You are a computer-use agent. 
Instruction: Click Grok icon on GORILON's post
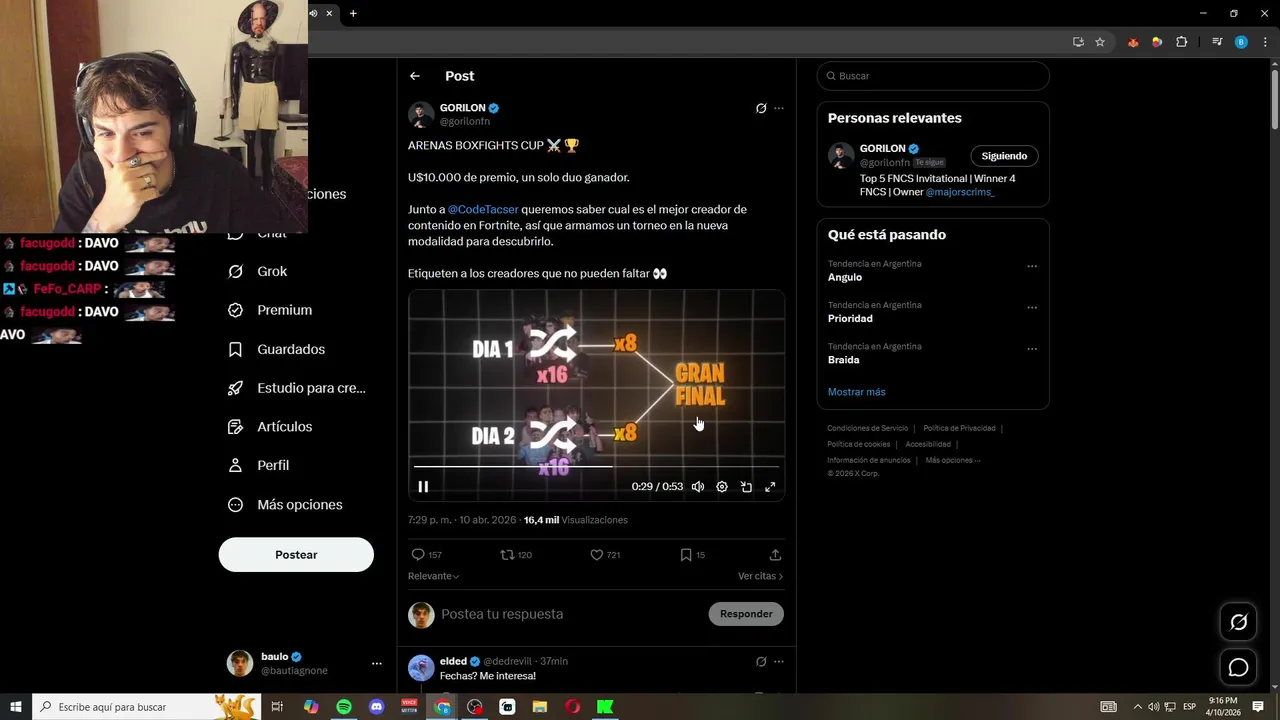tap(761, 108)
